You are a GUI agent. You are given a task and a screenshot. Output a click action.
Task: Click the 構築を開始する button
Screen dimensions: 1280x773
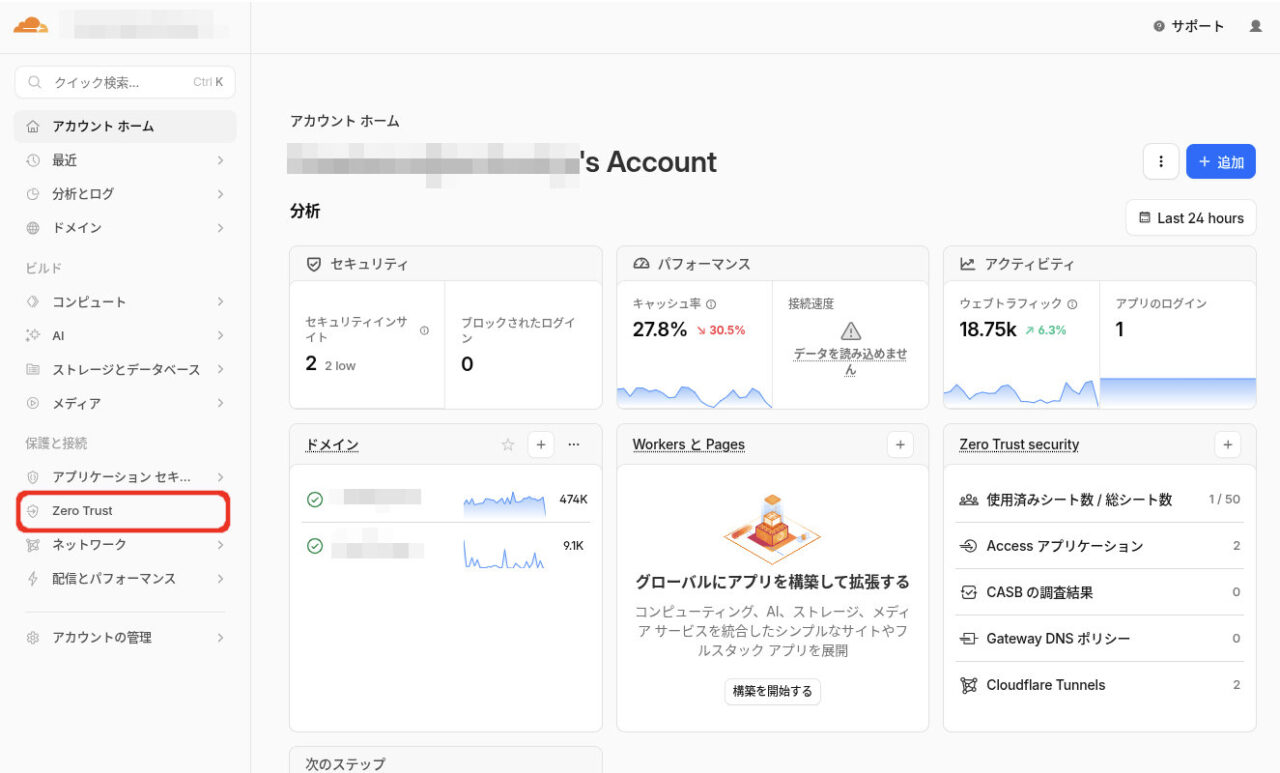pos(772,691)
